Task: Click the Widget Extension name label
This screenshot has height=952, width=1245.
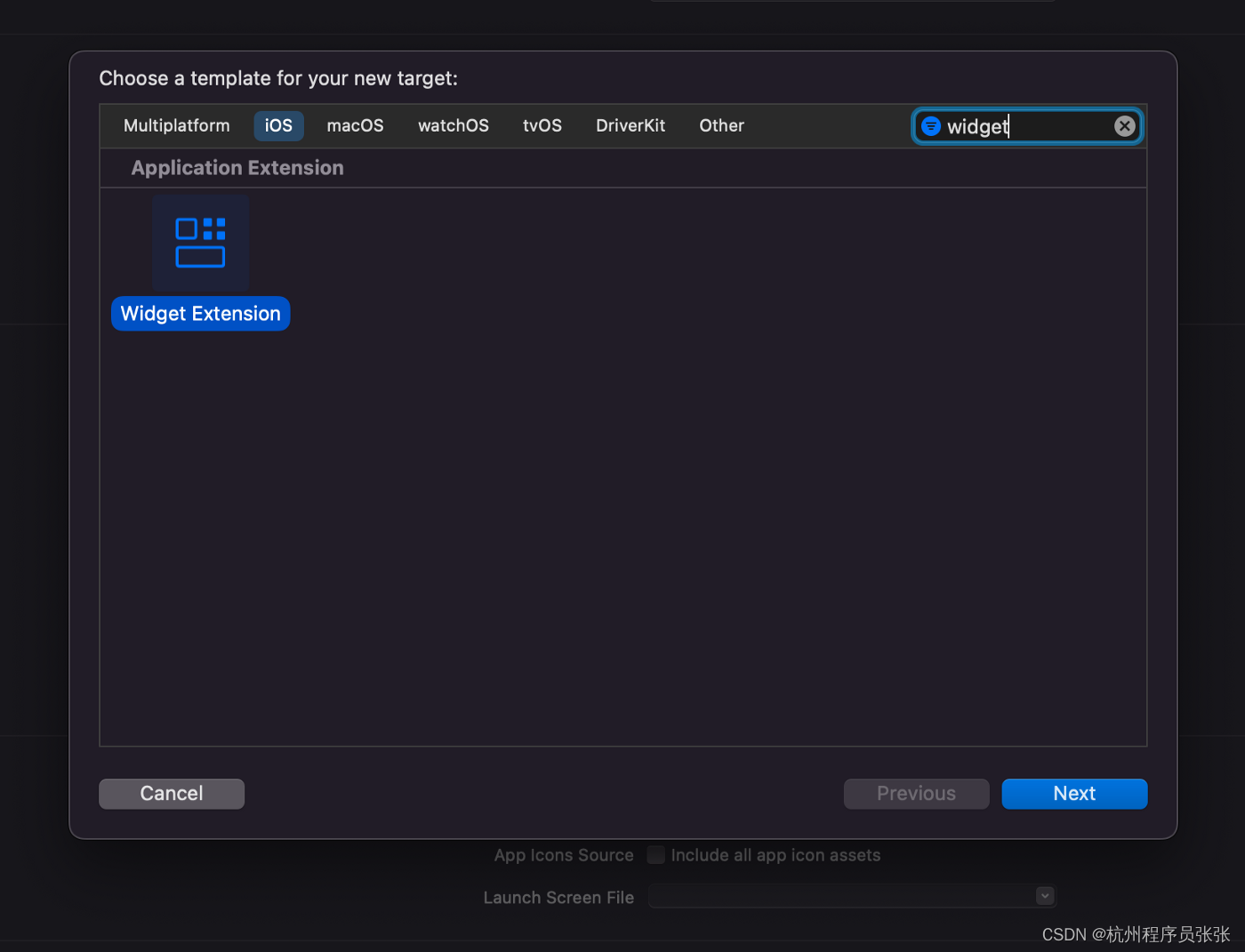Action: 200,313
